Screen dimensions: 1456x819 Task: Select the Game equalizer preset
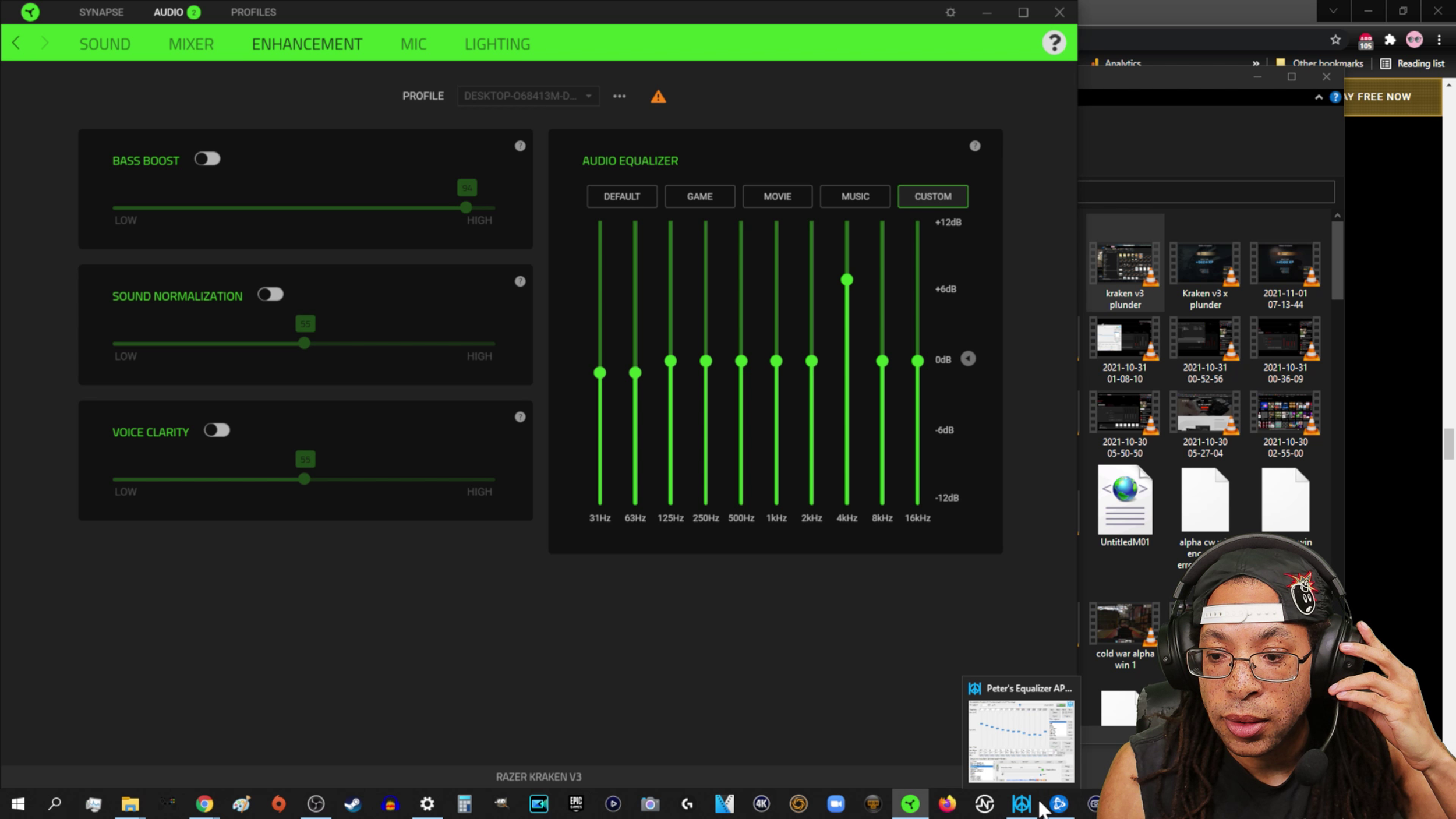[x=699, y=196]
